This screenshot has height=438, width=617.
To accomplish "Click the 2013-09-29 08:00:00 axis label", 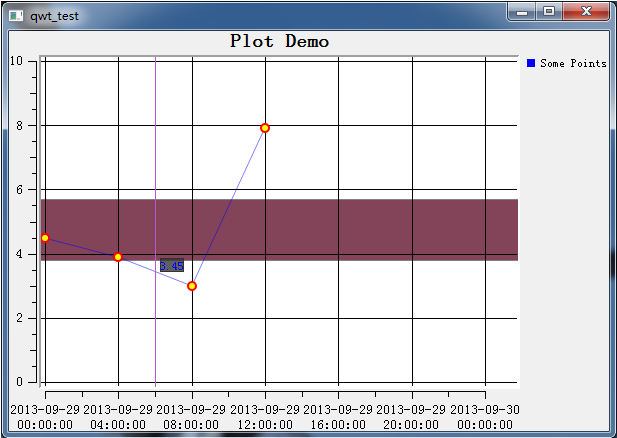I will point(191,417).
